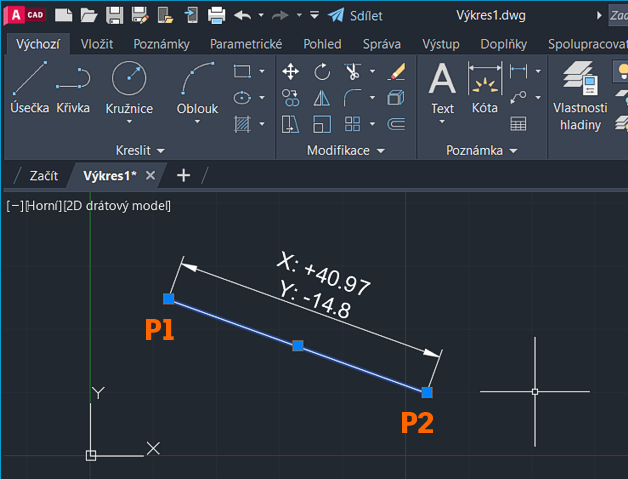Select the Oblouk arc tool
The height and width of the screenshot is (479, 628).
coord(197,87)
